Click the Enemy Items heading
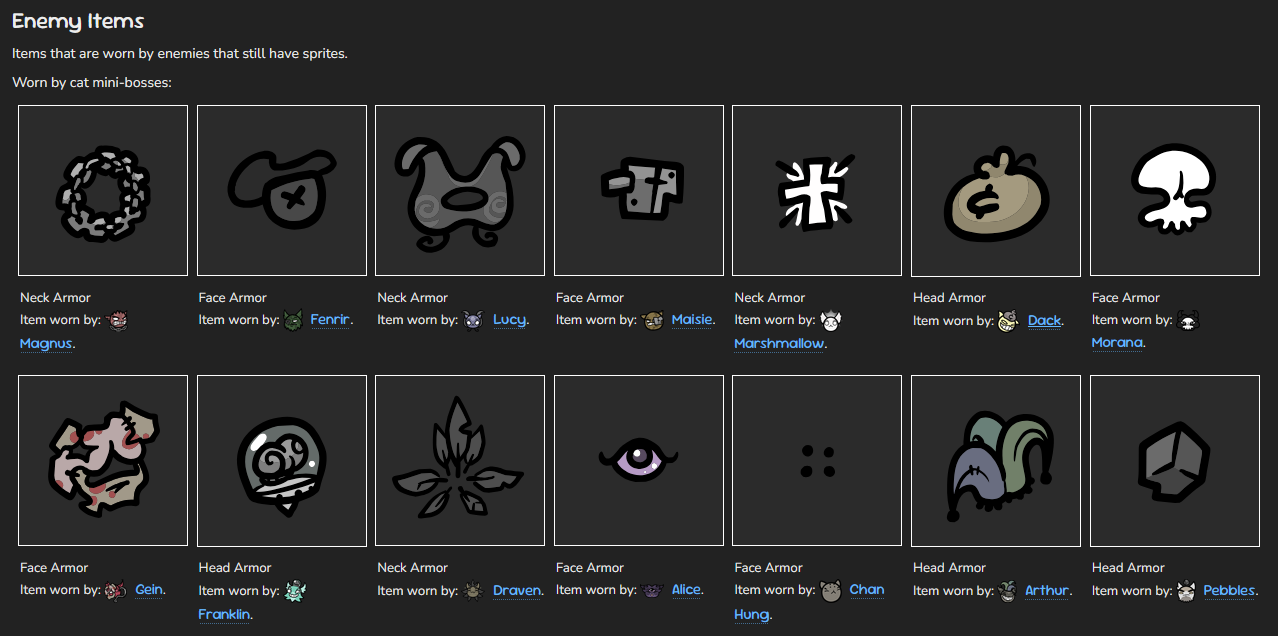 pos(78,21)
